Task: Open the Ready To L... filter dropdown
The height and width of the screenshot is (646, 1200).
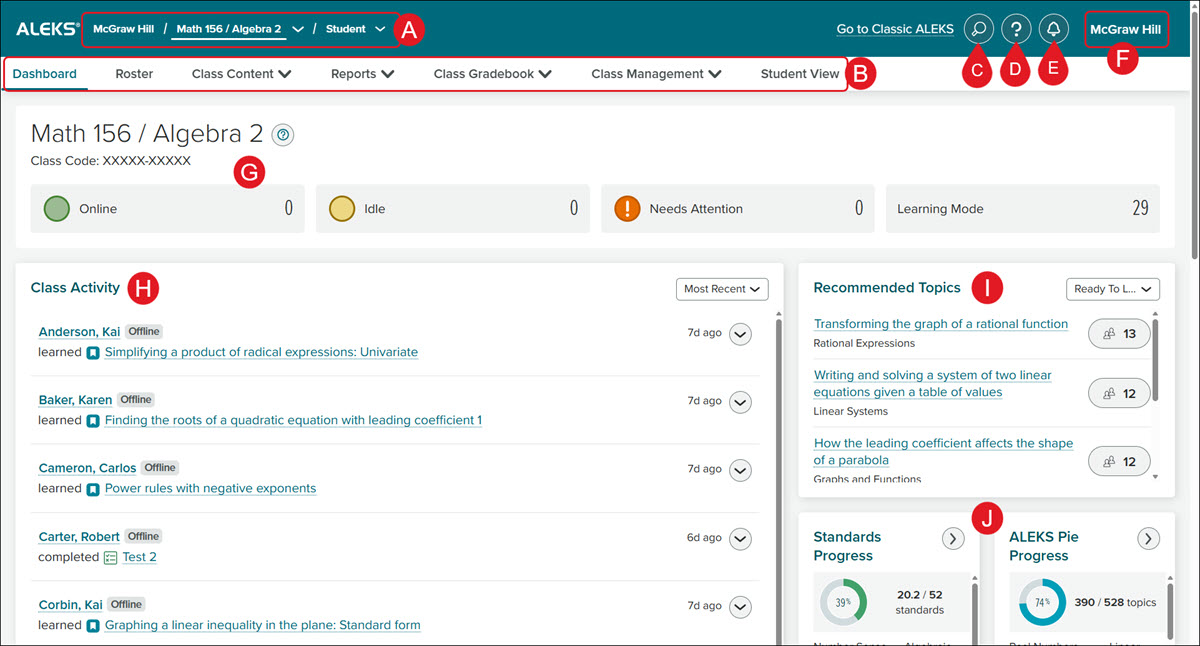Action: coord(1112,289)
